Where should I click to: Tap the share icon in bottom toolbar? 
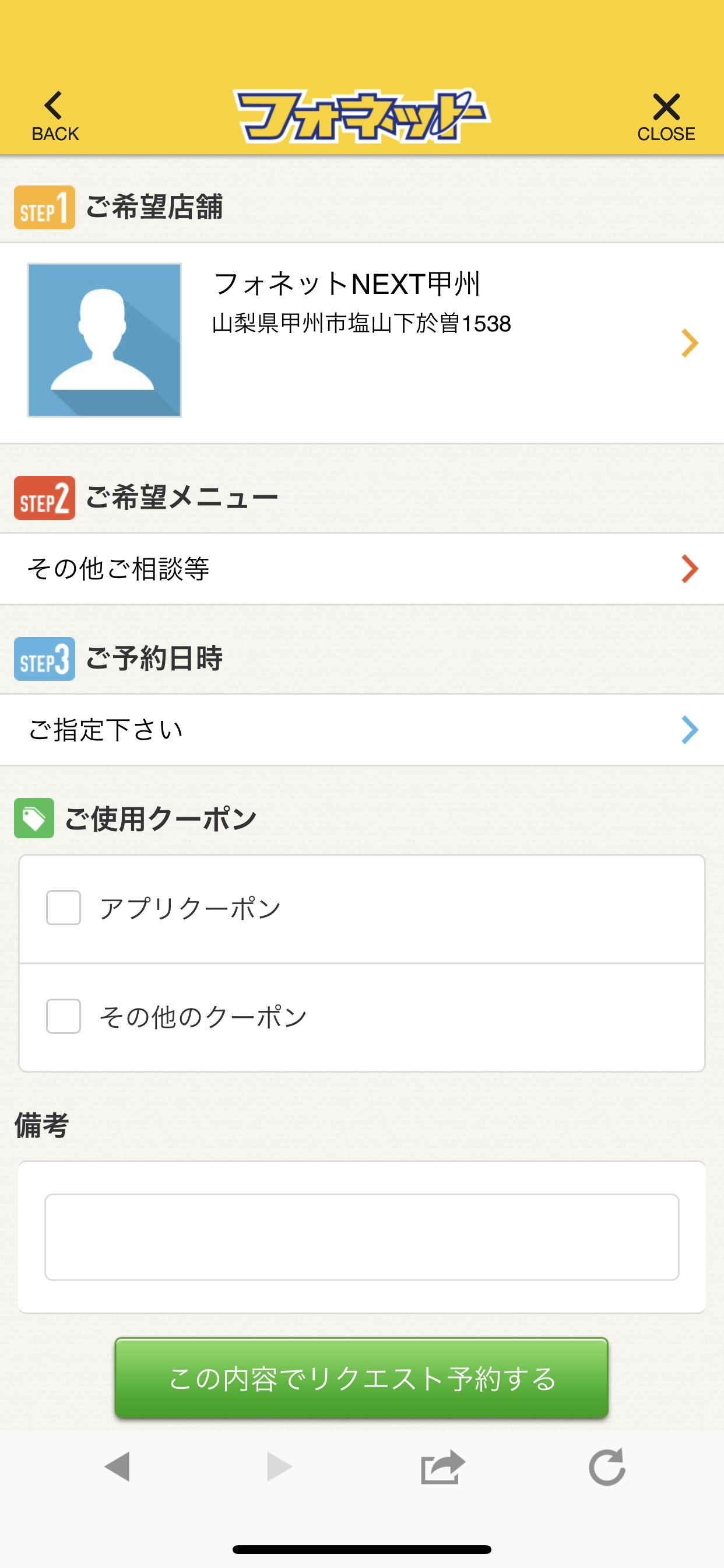coord(443,1466)
